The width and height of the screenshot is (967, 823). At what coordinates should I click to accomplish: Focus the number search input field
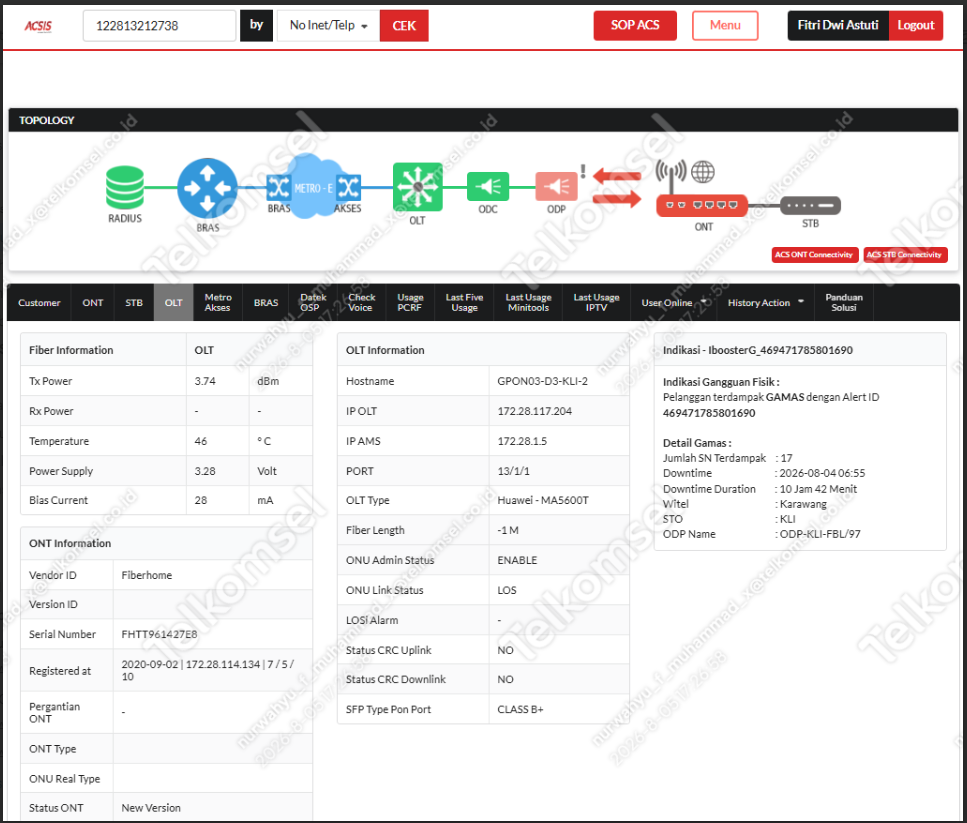(159, 26)
